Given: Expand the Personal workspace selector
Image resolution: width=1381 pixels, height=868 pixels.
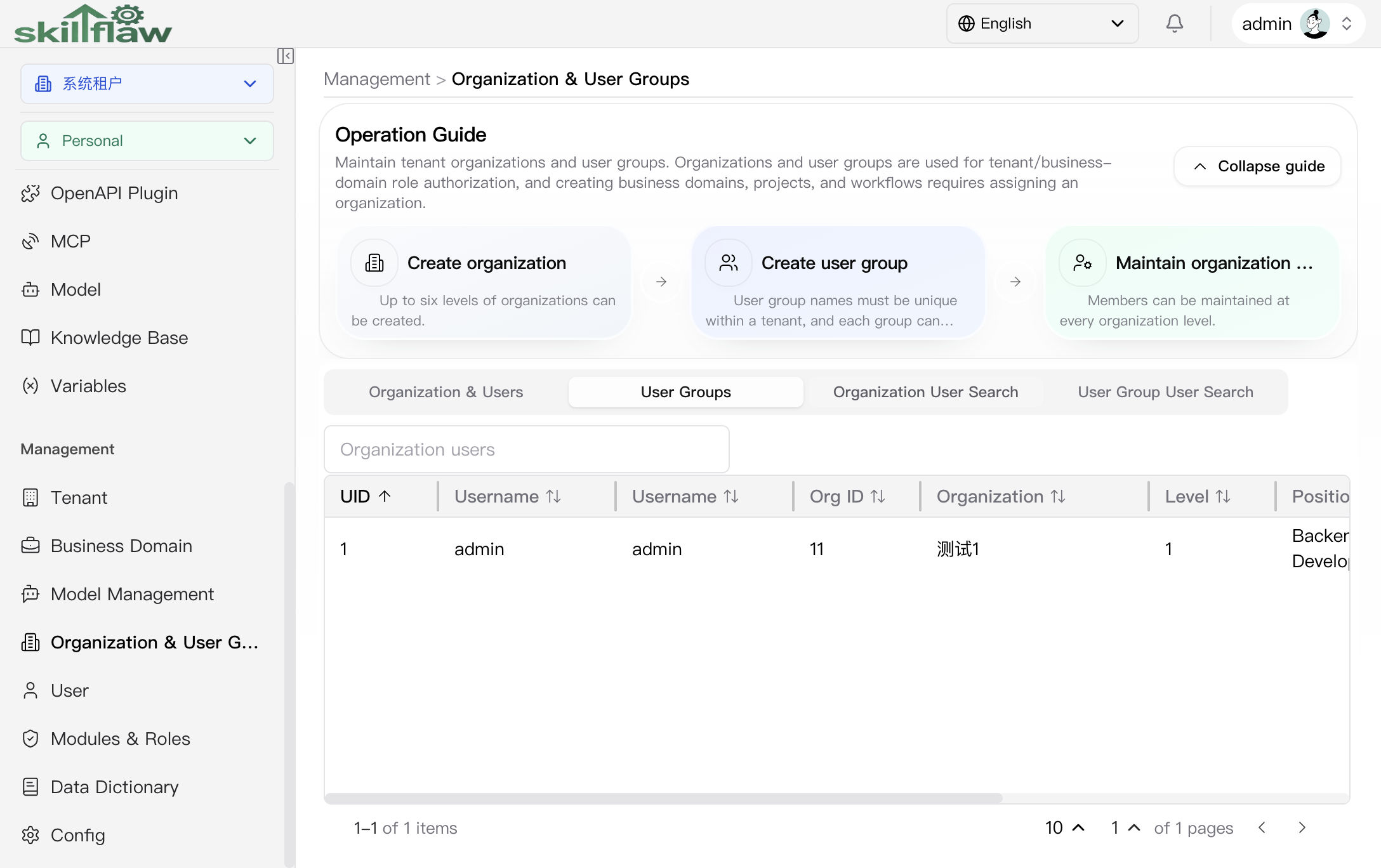Looking at the screenshot, I should (x=147, y=141).
